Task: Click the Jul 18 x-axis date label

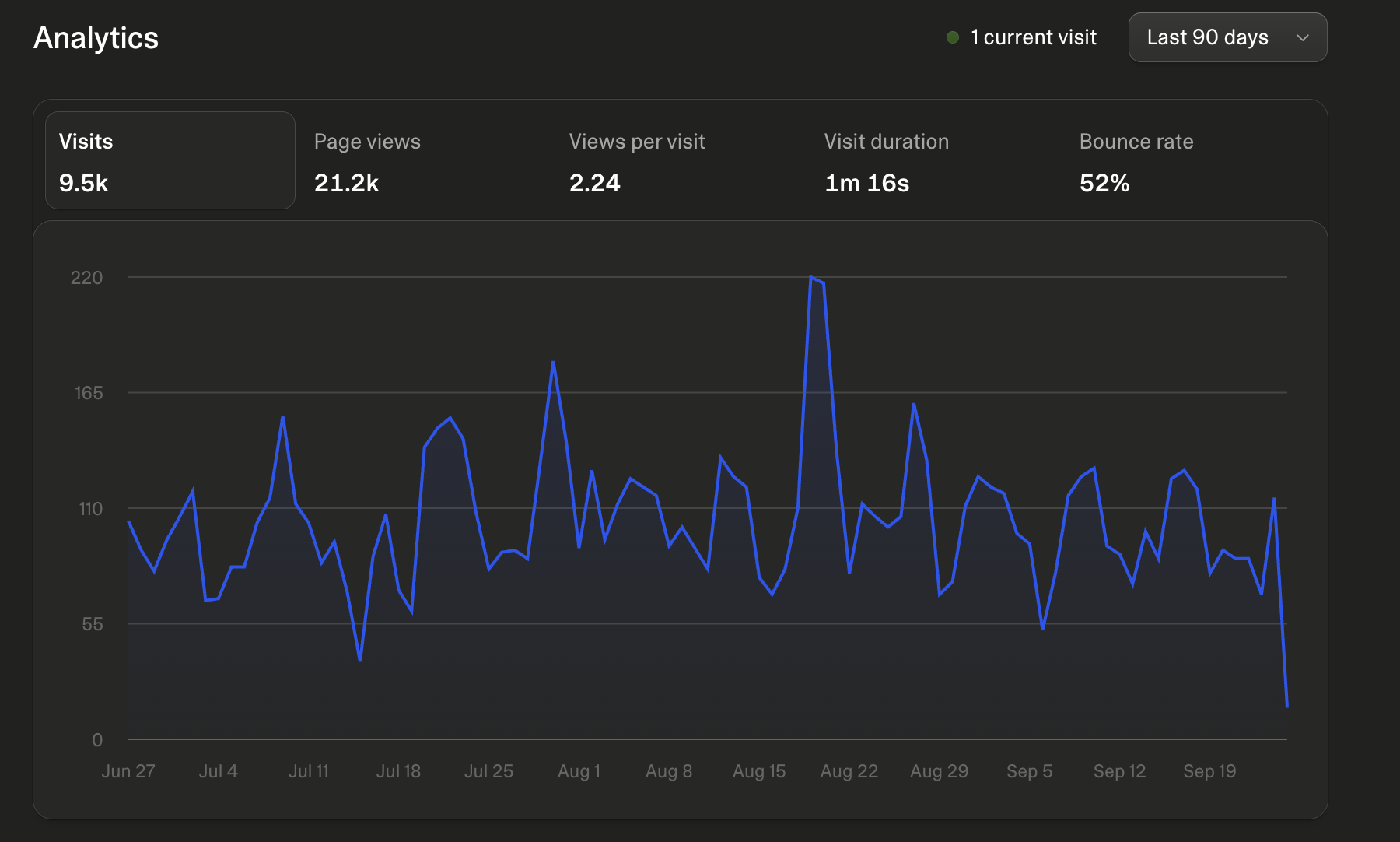Action: coord(398,771)
